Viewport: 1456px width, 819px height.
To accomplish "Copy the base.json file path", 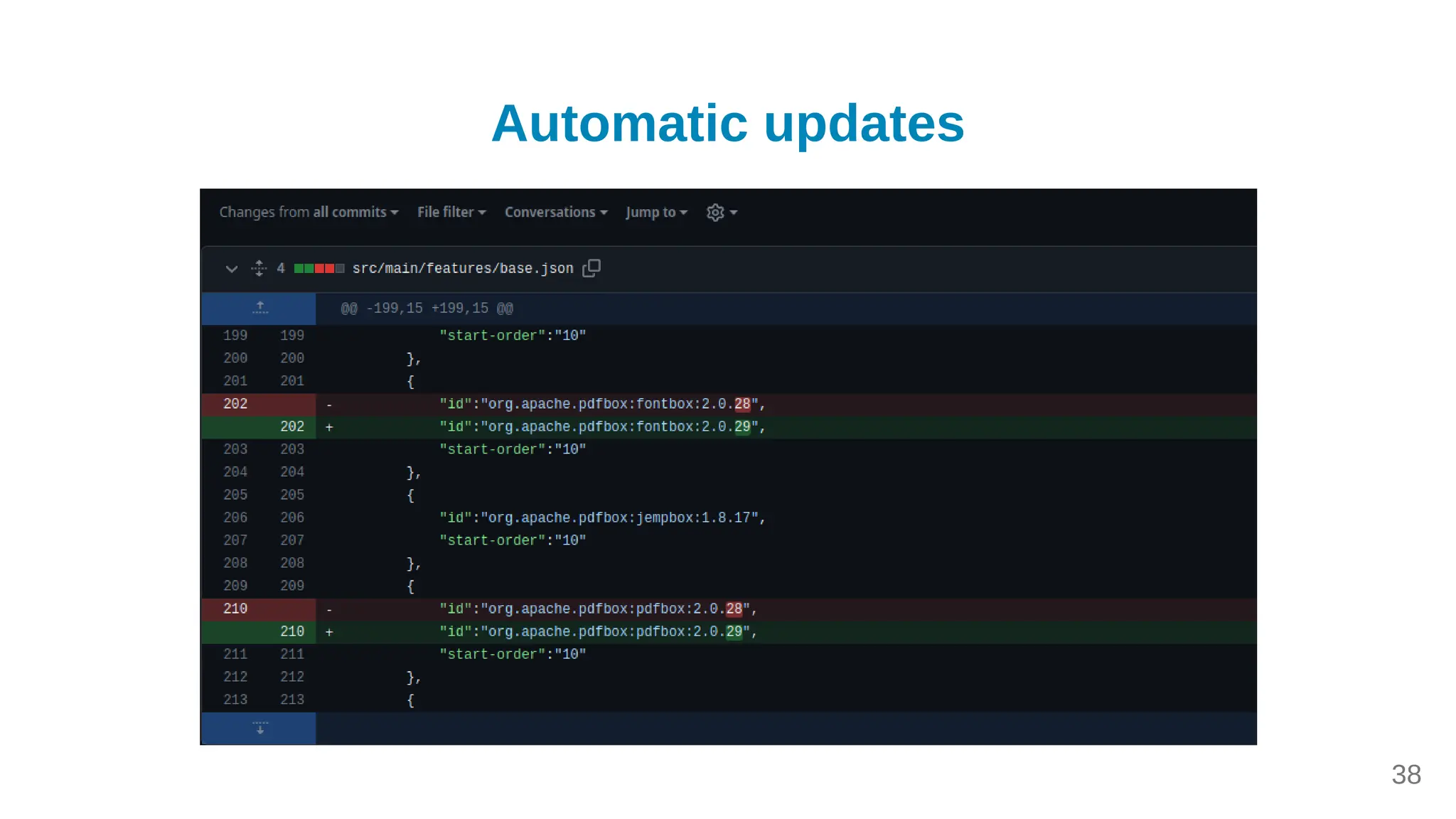I will coord(591,268).
